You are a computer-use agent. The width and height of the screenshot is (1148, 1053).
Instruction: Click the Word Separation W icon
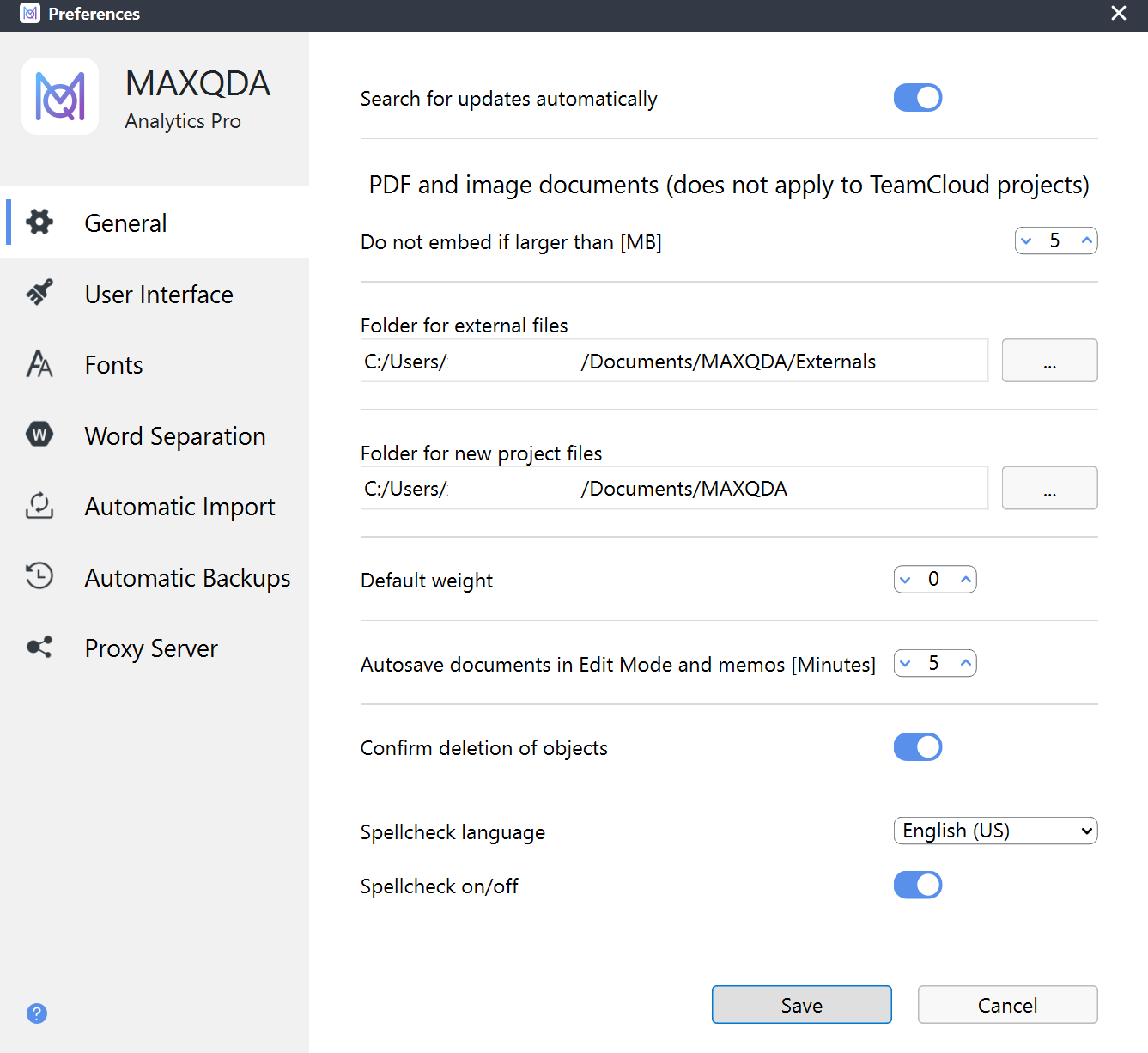tap(39, 435)
